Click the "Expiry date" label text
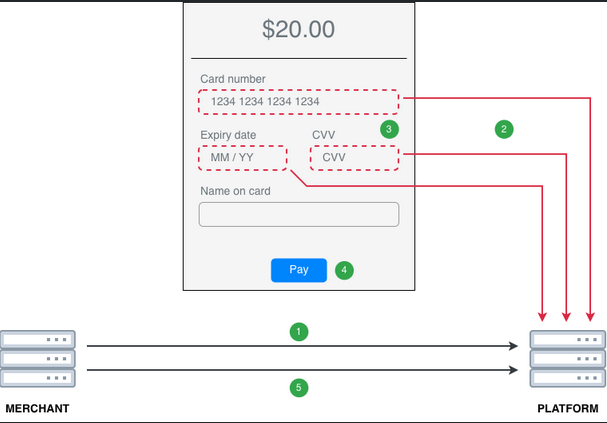Image resolution: width=607 pixels, height=423 pixels. pyautogui.click(x=228, y=135)
